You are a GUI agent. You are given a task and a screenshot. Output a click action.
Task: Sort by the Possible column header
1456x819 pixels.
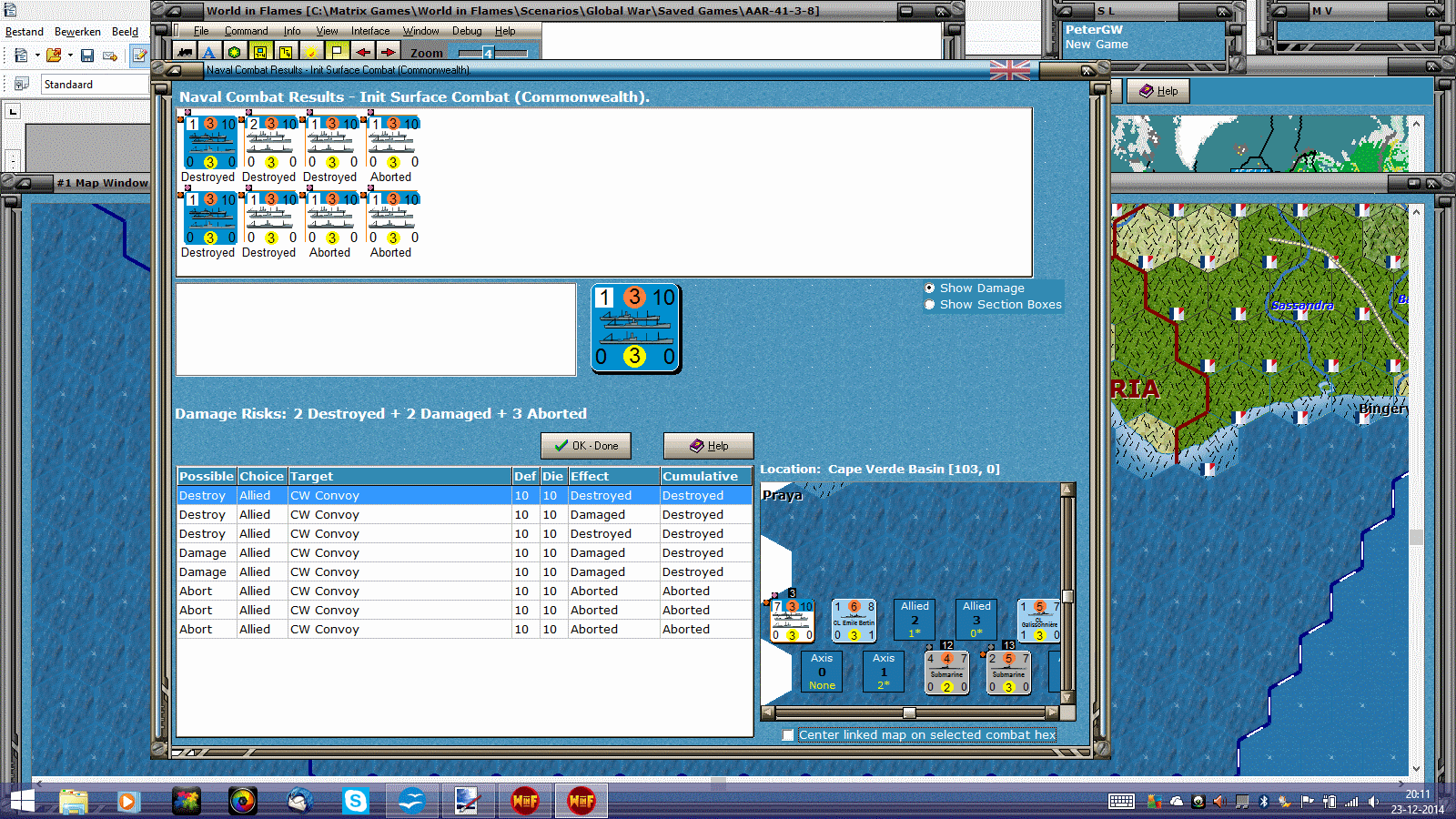click(x=207, y=476)
